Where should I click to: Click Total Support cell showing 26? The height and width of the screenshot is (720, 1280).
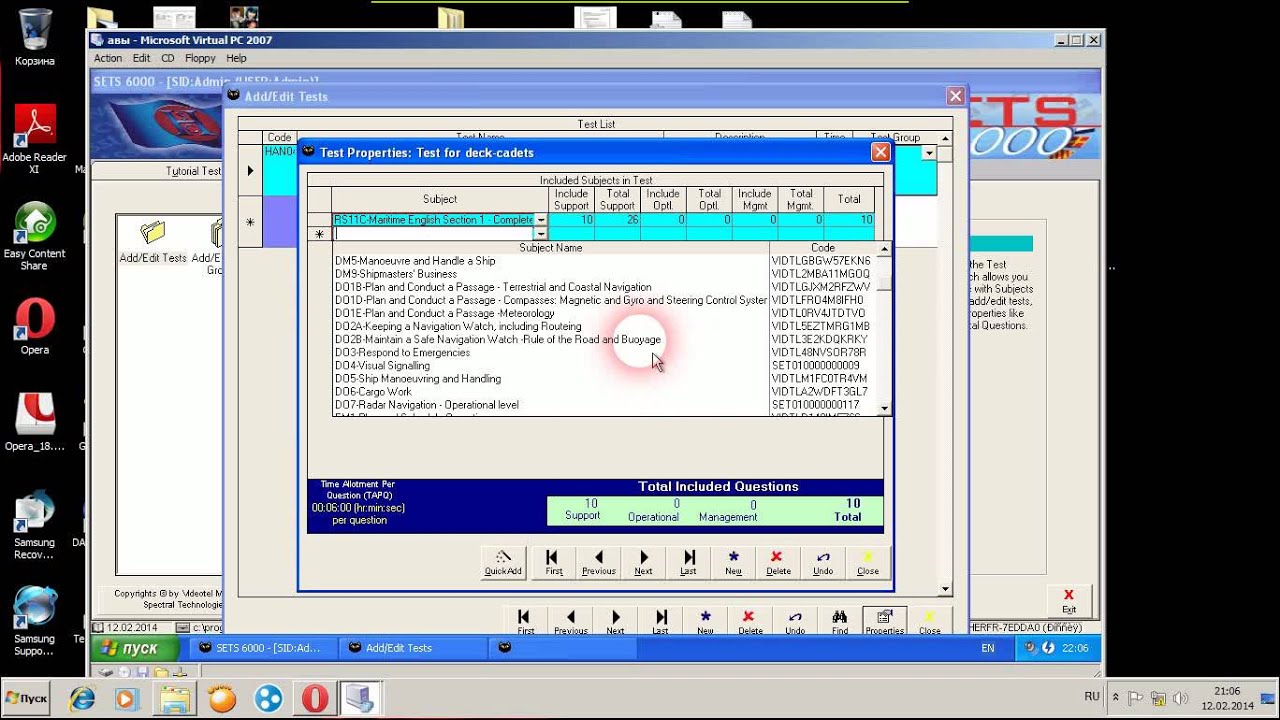tap(618, 220)
